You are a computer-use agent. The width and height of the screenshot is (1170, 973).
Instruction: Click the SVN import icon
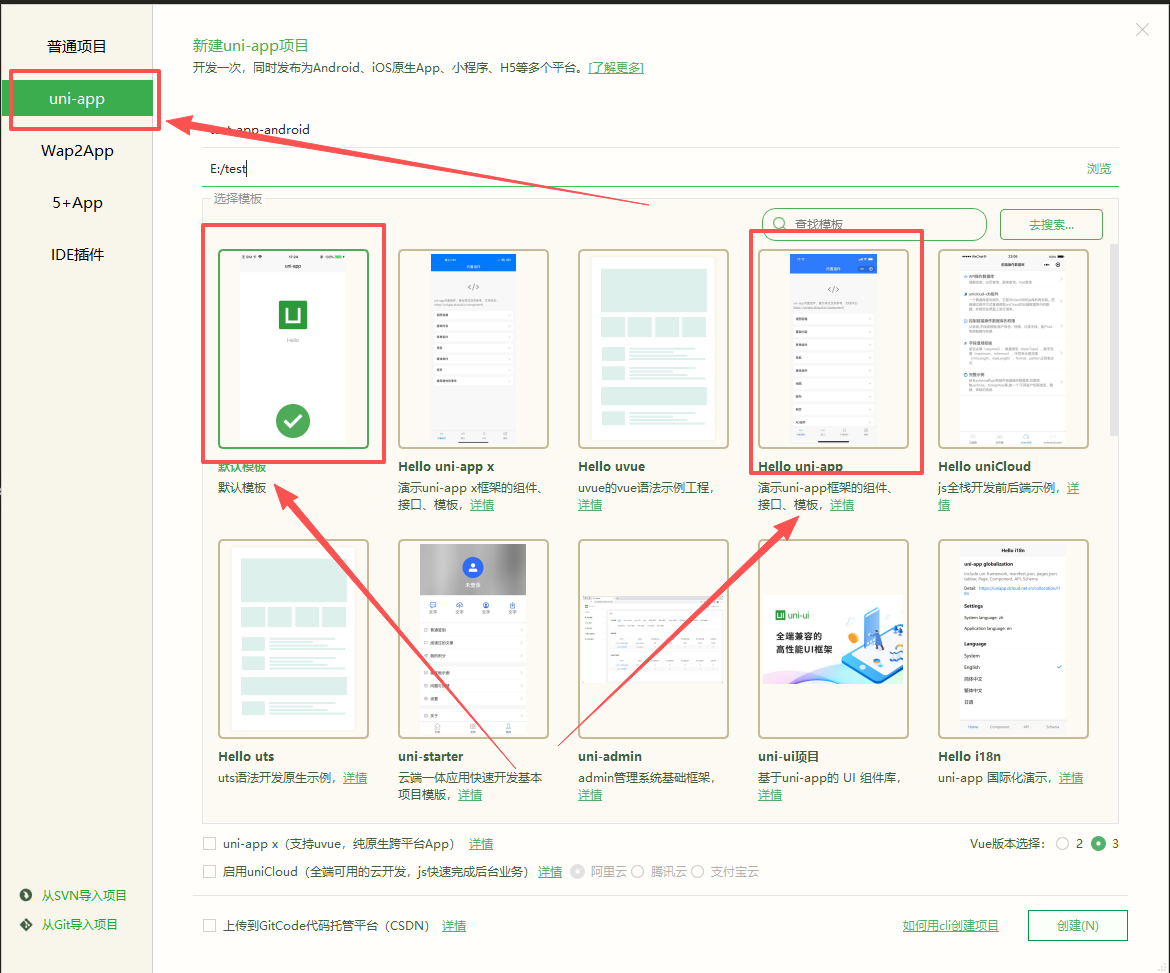click(26, 895)
